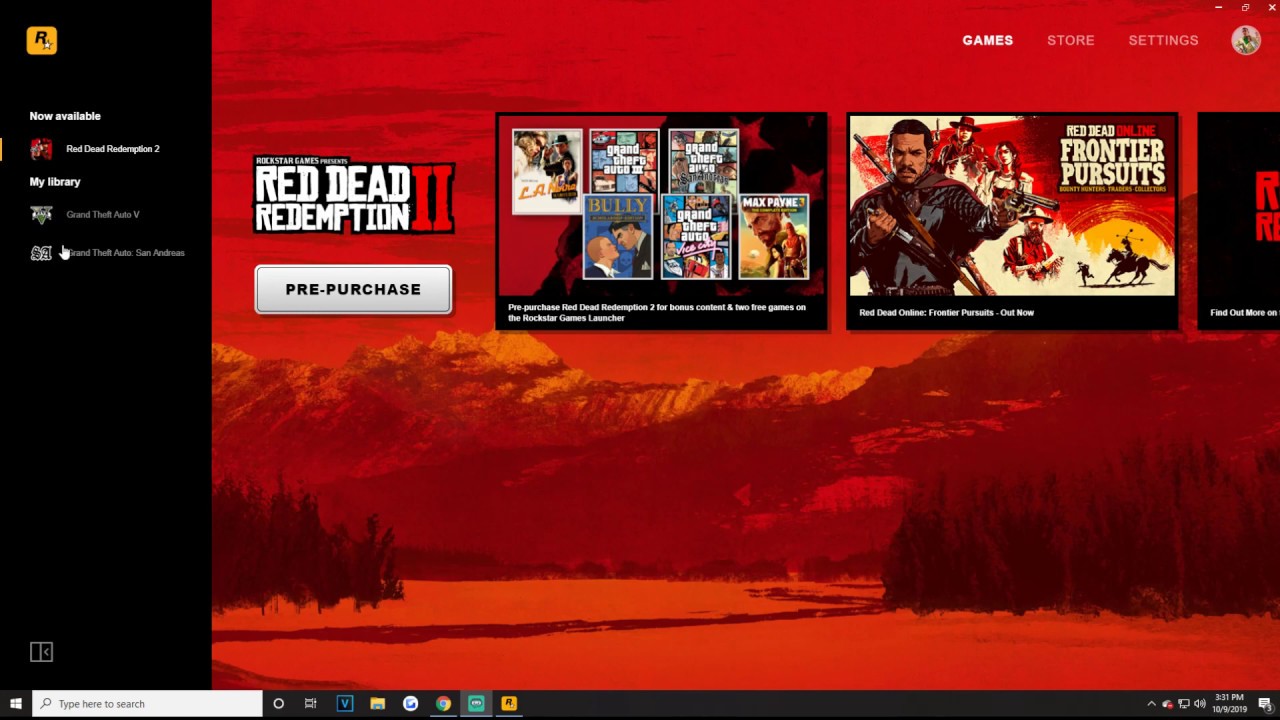Open the blue V app on taskbar
The height and width of the screenshot is (720, 1280).
[x=344, y=704]
